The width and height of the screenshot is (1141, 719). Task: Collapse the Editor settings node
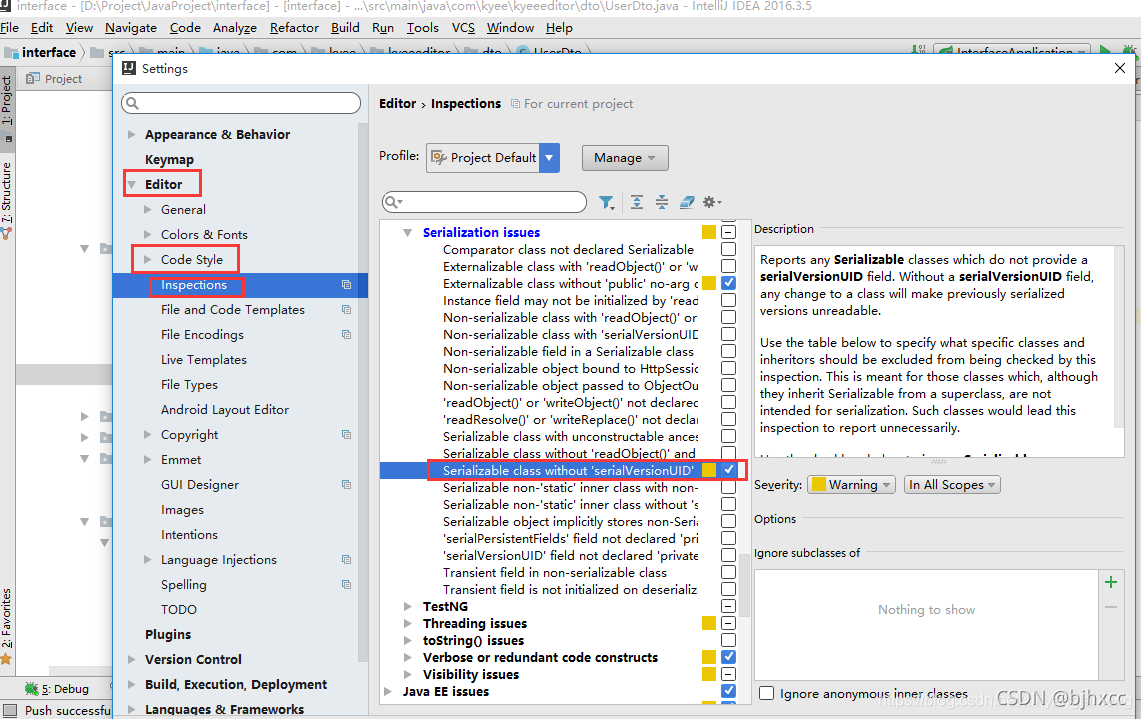pos(132,184)
